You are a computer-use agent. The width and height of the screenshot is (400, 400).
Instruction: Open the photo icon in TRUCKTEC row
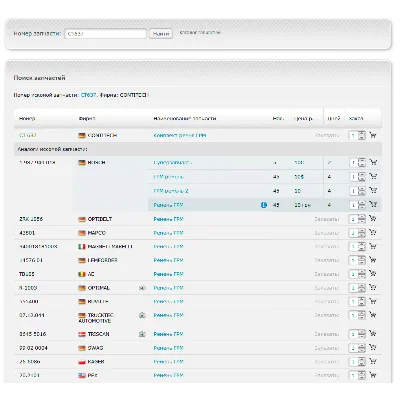coord(142,315)
